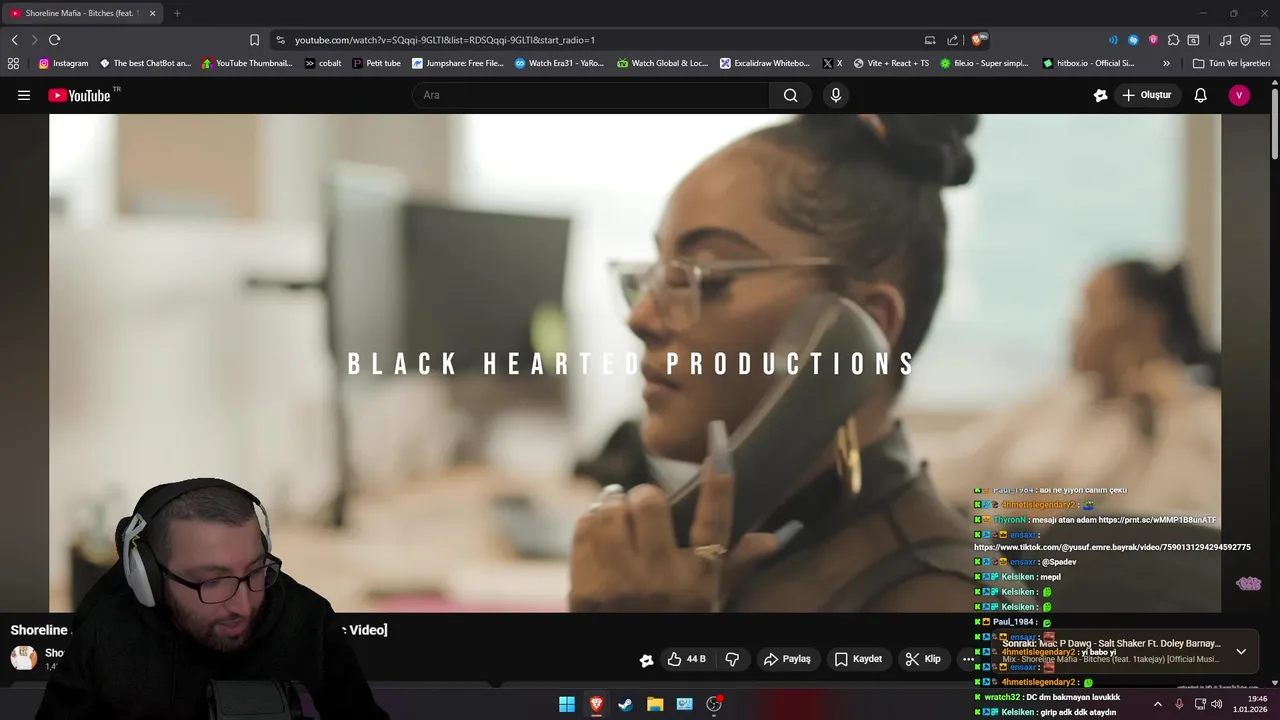Screen dimensions: 1280x720
Task: Open the sparkle icon beside Oluştur
Action: click(1100, 95)
